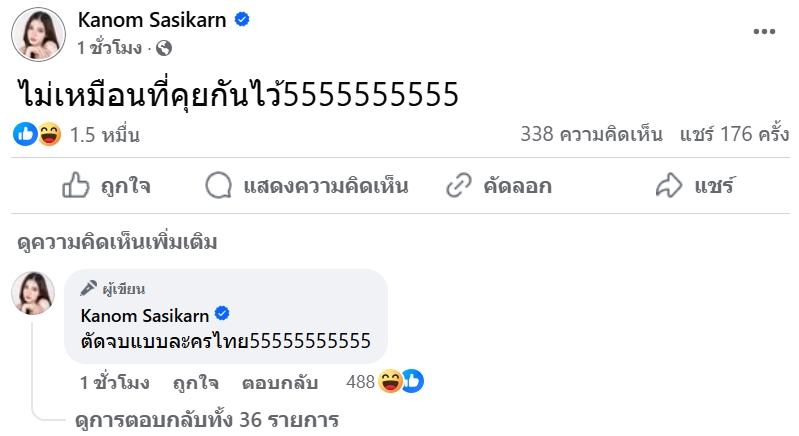799x436 pixels.
Task: Open Kanom Sasikarn's name in the comment
Action: tap(143, 314)
